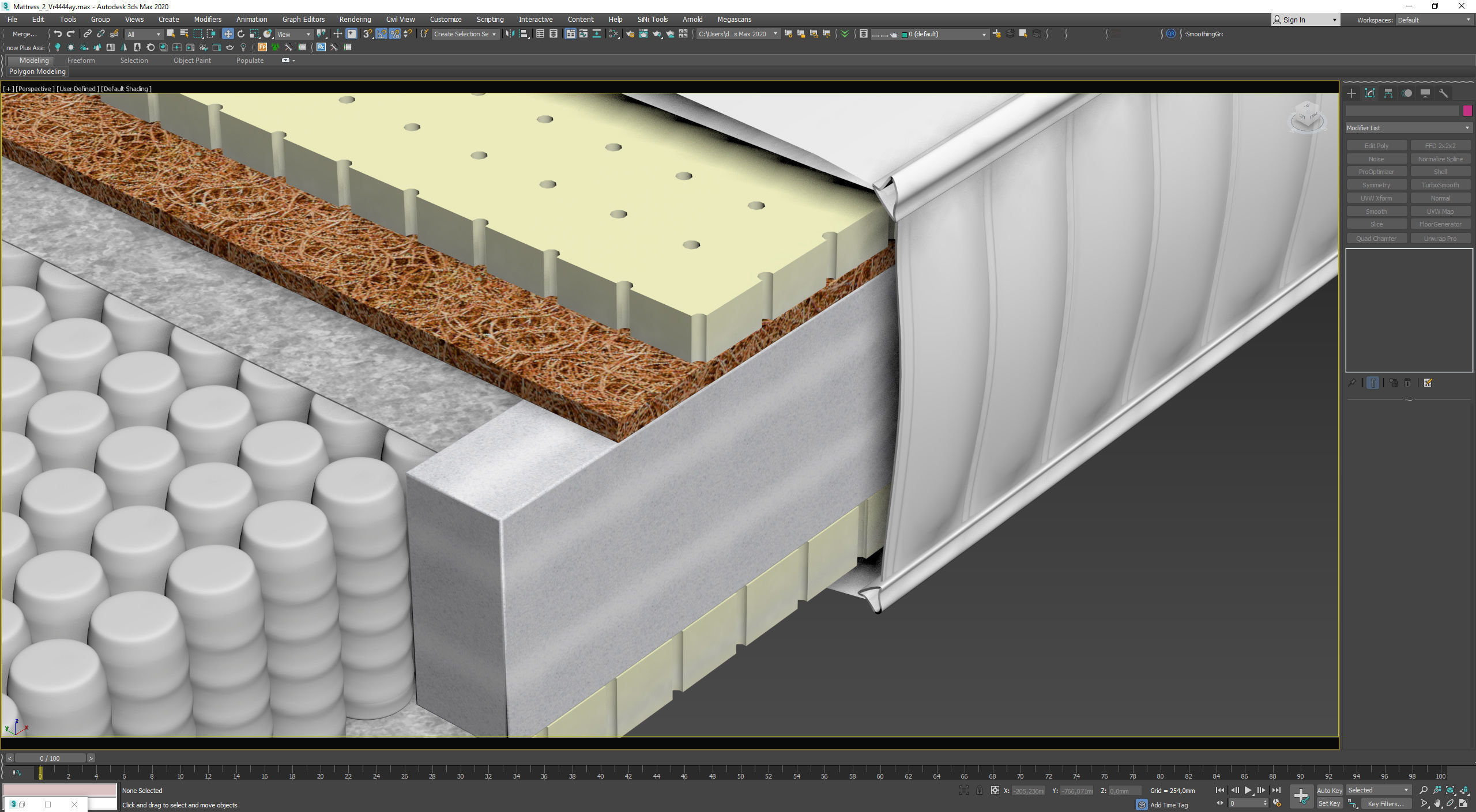Open the Modifier List dropdown
Image resolution: width=1476 pixels, height=812 pixels.
tap(1409, 128)
